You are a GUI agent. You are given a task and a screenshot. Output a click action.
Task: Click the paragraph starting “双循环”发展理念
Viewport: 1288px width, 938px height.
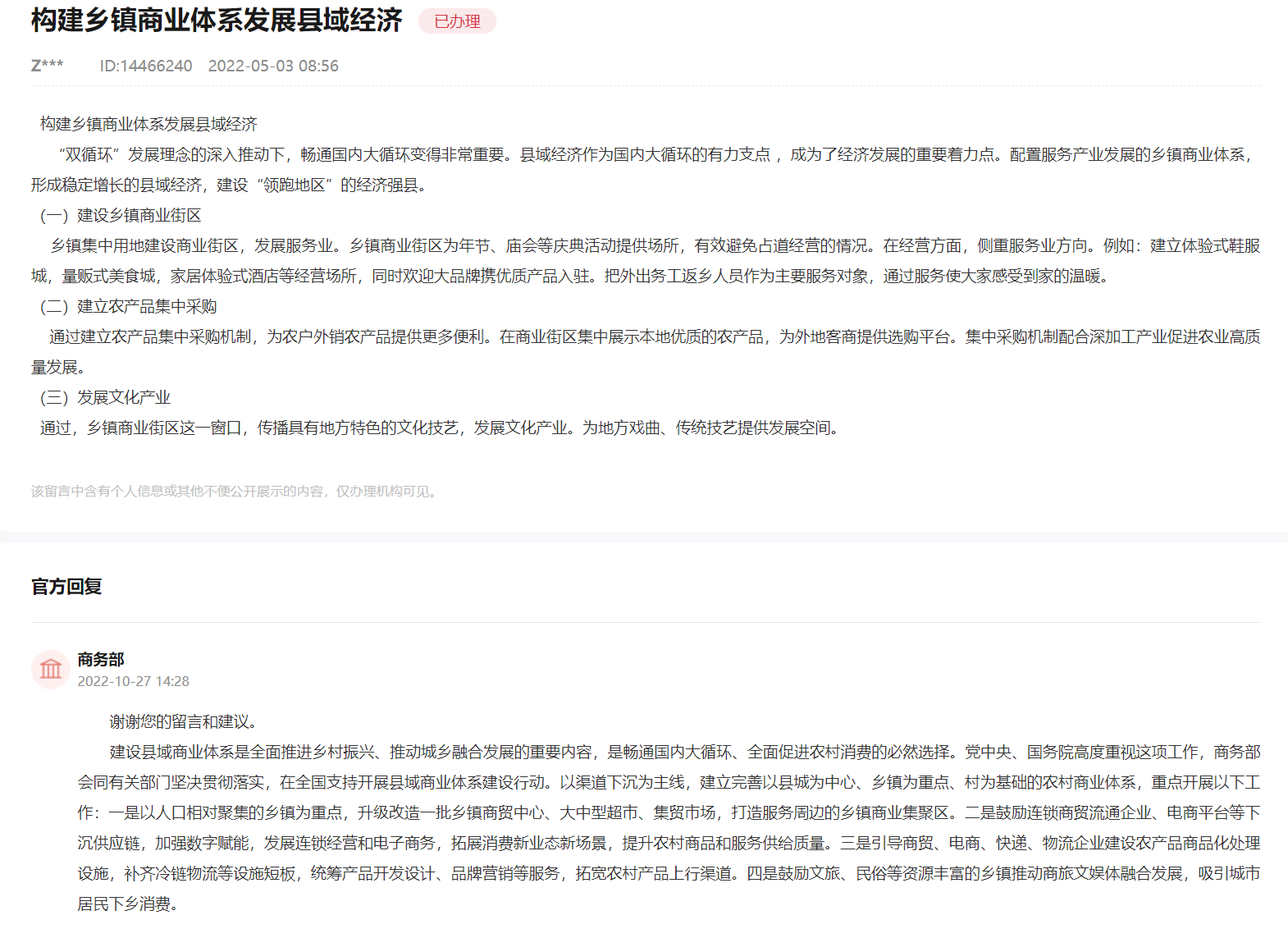[646, 170]
